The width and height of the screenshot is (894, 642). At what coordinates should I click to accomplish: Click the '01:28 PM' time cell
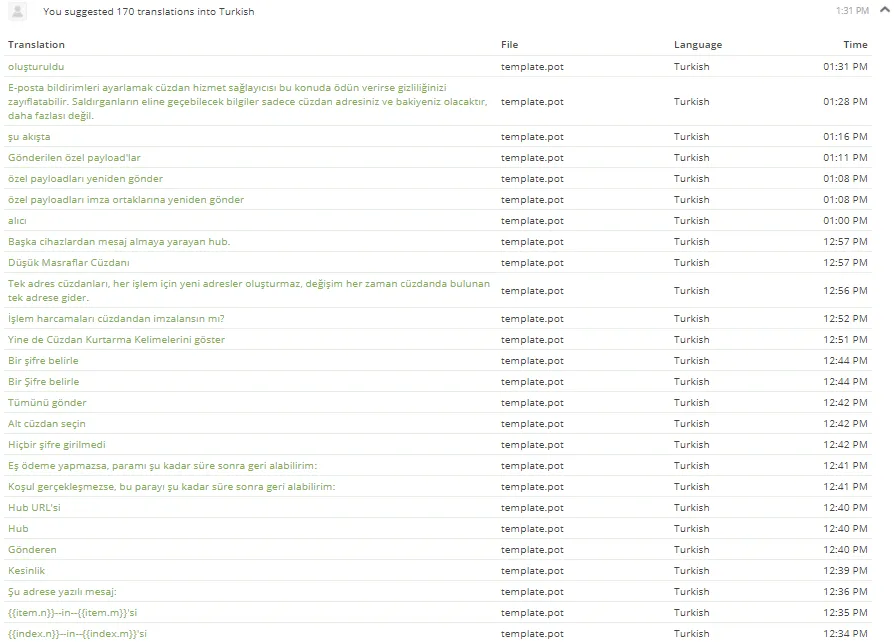tap(846, 101)
